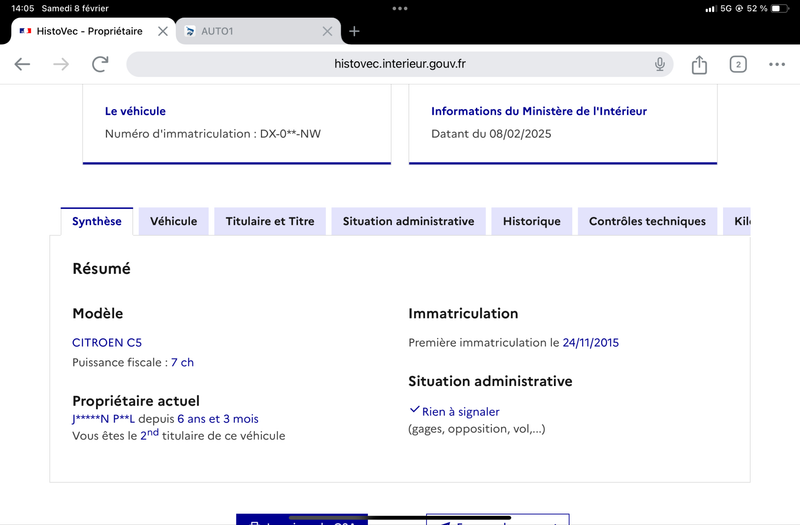Viewport: 800px width, 525px height.
Task: Click the 7 ch fiscal power value
Action: (182, 362)
